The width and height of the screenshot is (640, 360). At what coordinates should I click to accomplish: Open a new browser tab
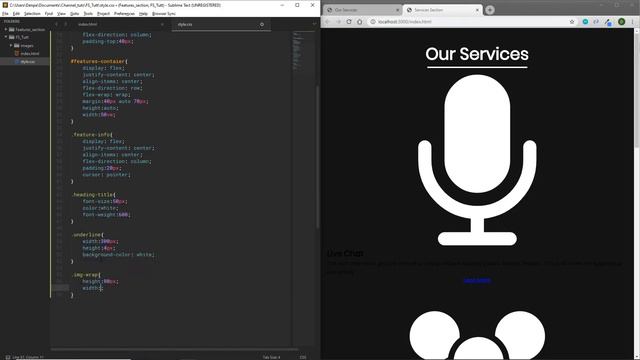[490, 10]
